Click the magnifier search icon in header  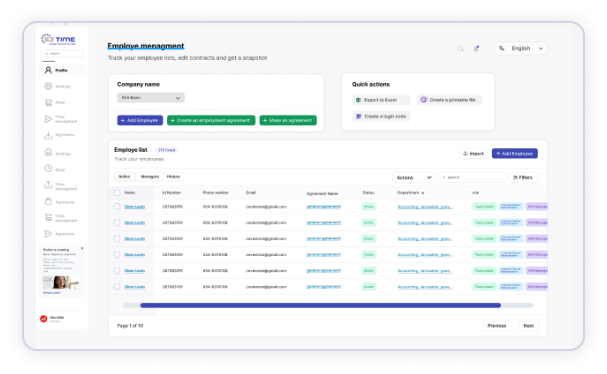[461, 49]
